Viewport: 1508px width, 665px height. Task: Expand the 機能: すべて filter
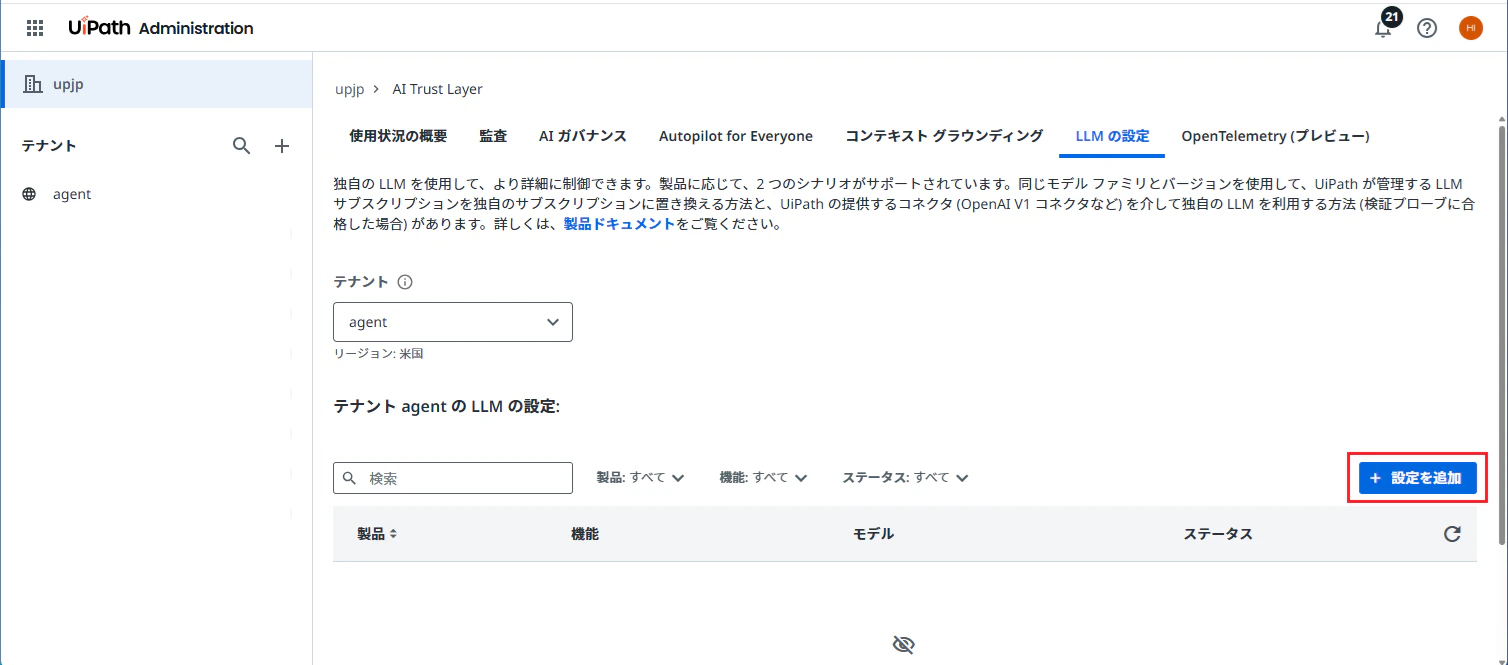tap(763, 478)
